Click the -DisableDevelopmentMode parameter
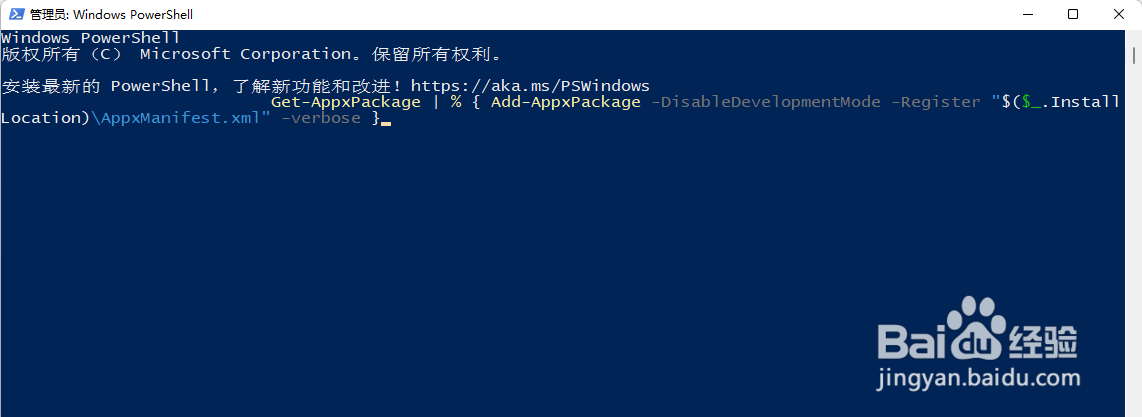 [766, 102]
